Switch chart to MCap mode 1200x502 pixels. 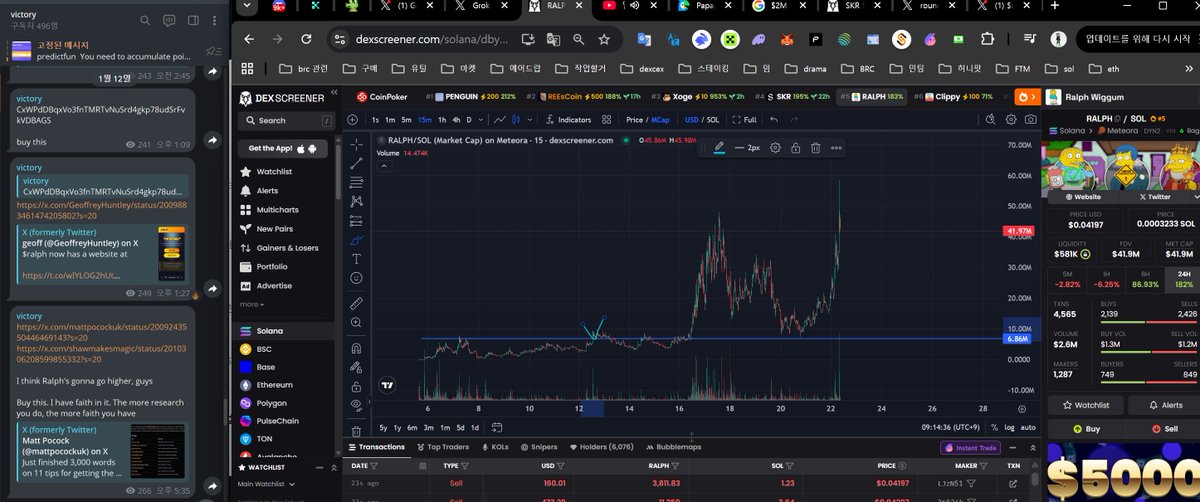[x=661, y=119]
